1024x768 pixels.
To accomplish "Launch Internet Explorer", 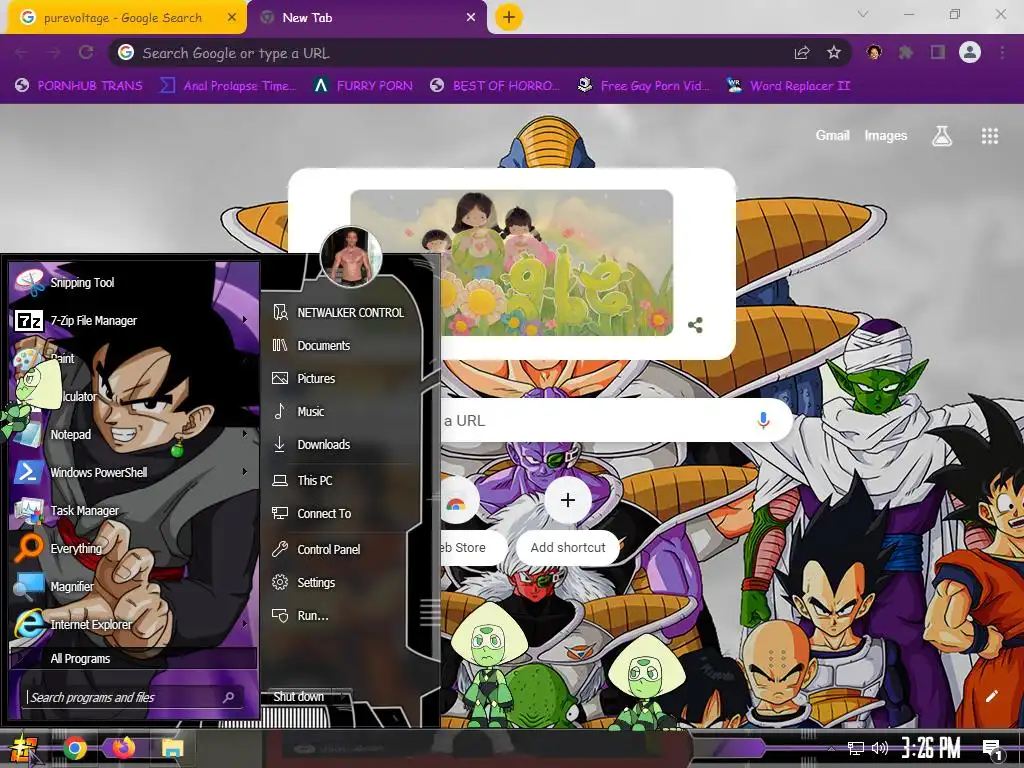I will 134,624.
